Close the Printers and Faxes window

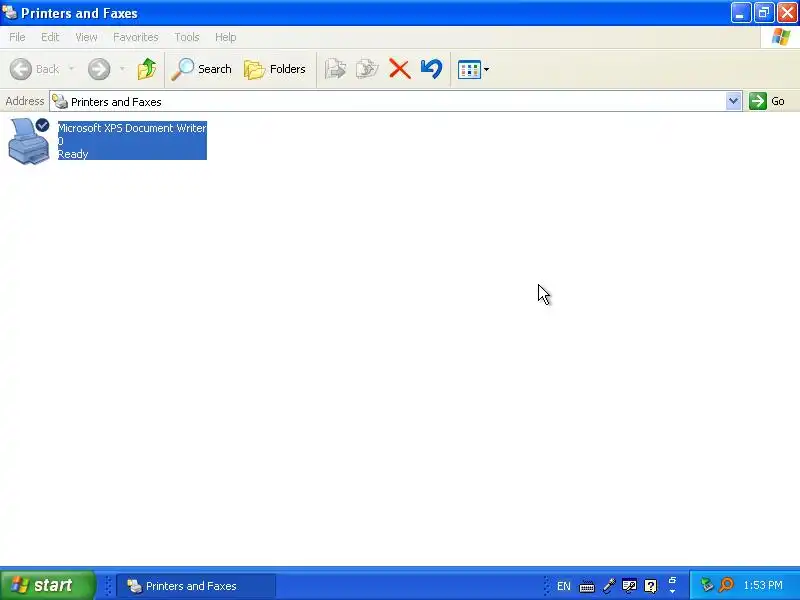pyautogui.click(x=787, y=13)
